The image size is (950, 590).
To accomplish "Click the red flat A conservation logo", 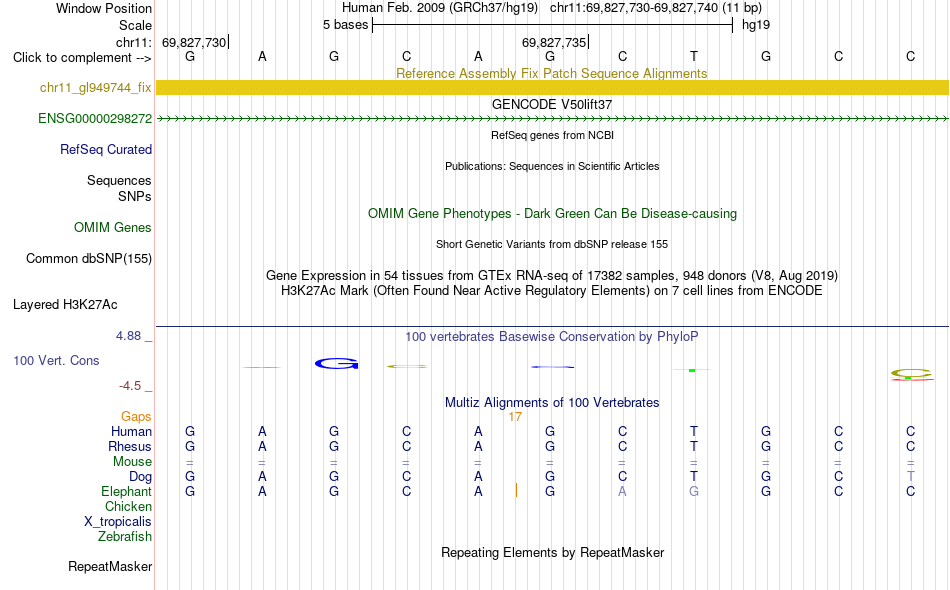I will pos(262,367).
